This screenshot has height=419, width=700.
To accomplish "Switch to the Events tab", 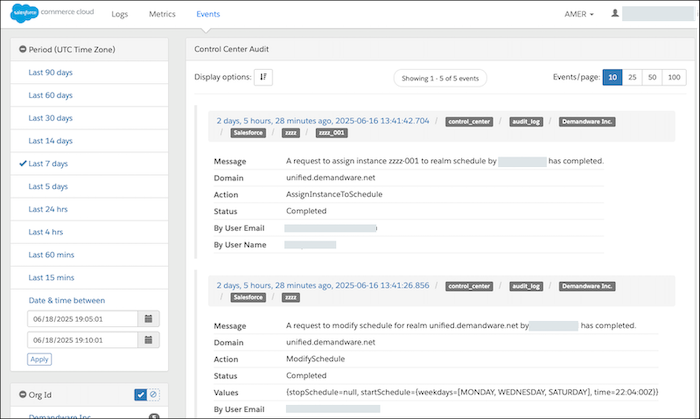I will [208, 14].
